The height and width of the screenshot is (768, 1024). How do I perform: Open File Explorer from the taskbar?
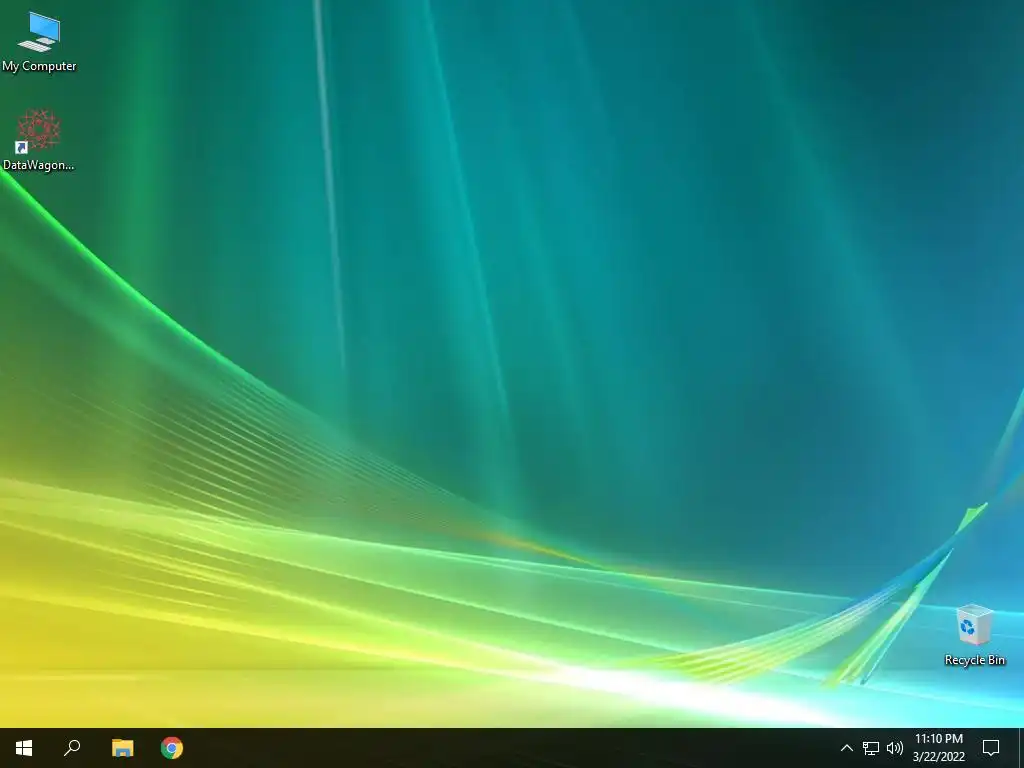tap(122, 748)
